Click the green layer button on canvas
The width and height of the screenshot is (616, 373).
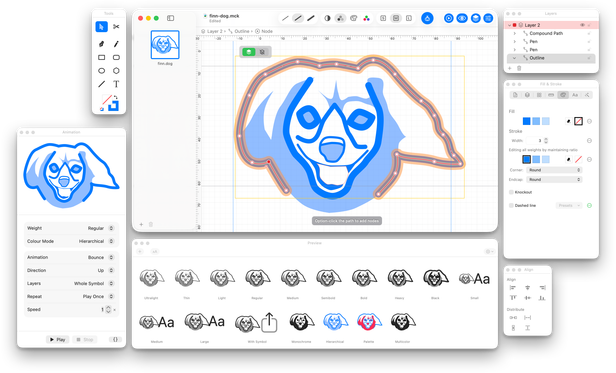(x=249, y=52)
